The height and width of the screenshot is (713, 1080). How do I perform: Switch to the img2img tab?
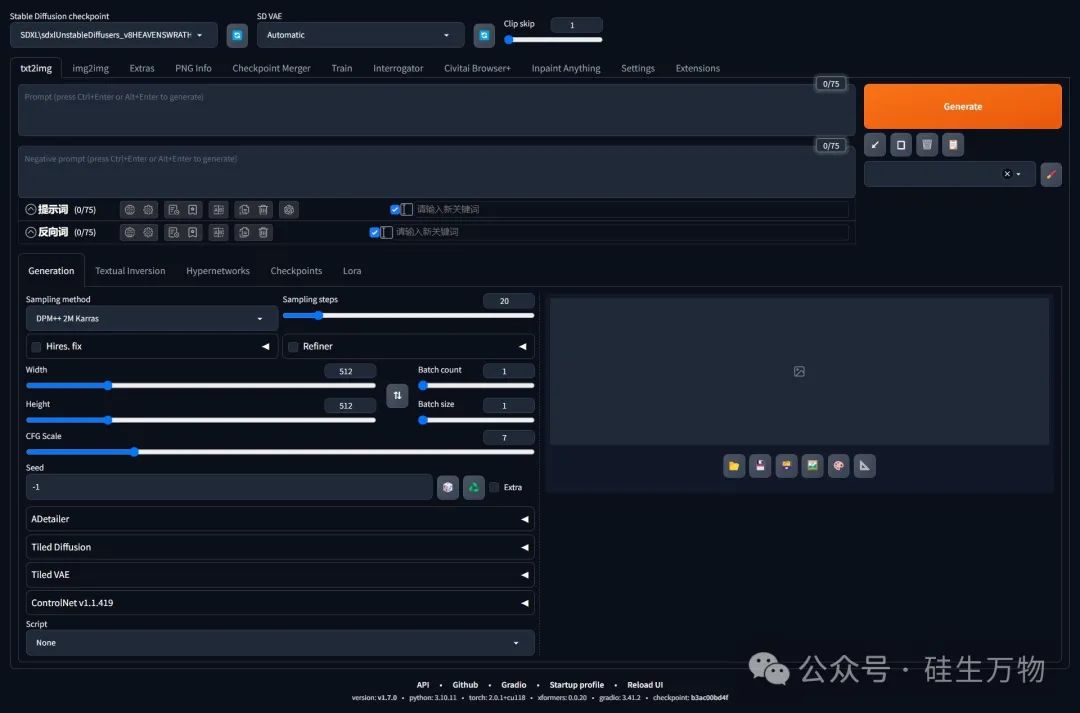[90, 68]
